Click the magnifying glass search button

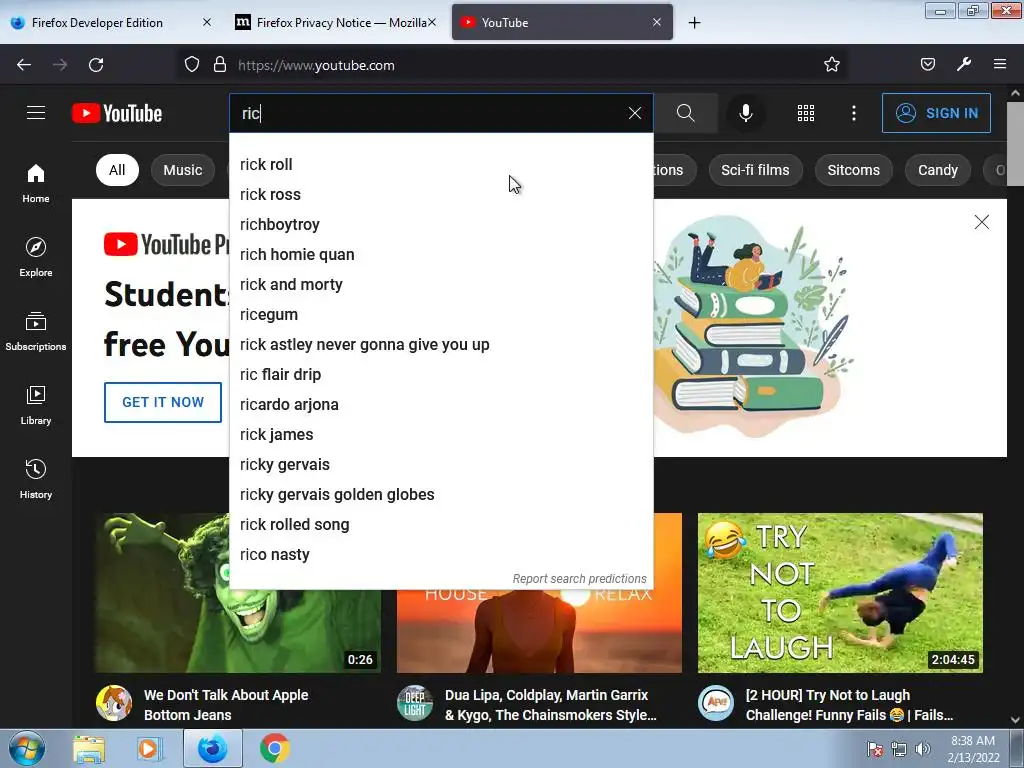(x=685, y=113)
